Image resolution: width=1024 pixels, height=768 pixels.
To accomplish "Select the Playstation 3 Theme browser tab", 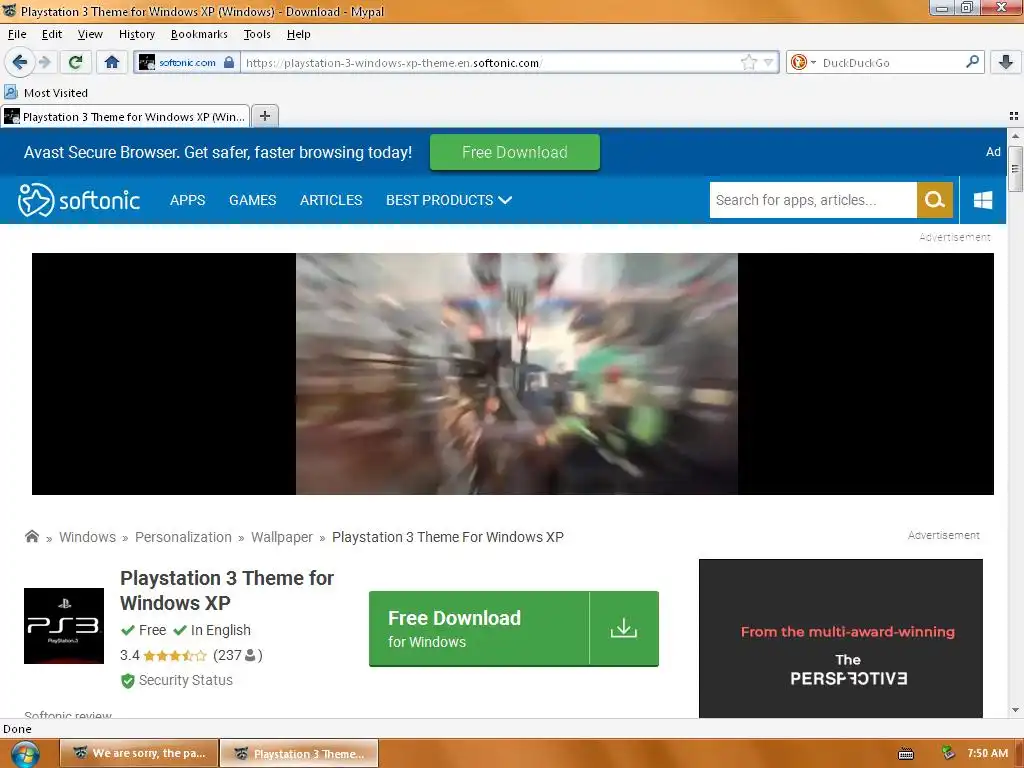I will pyautogui.click(x=125, y=116).
